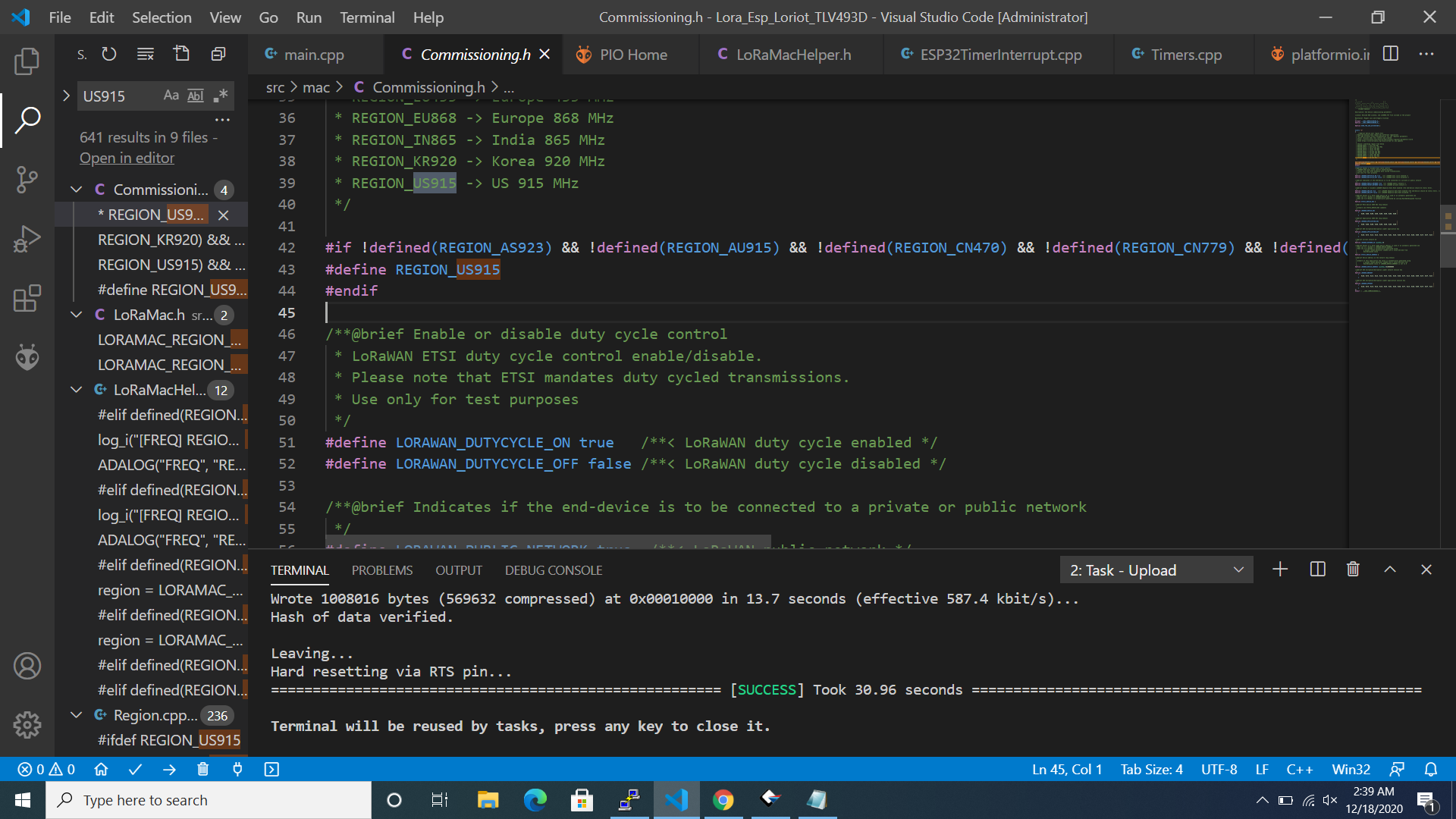Switch to the PROBLEMS tab
Screen dimensions: 1456x819
(381, 570)
